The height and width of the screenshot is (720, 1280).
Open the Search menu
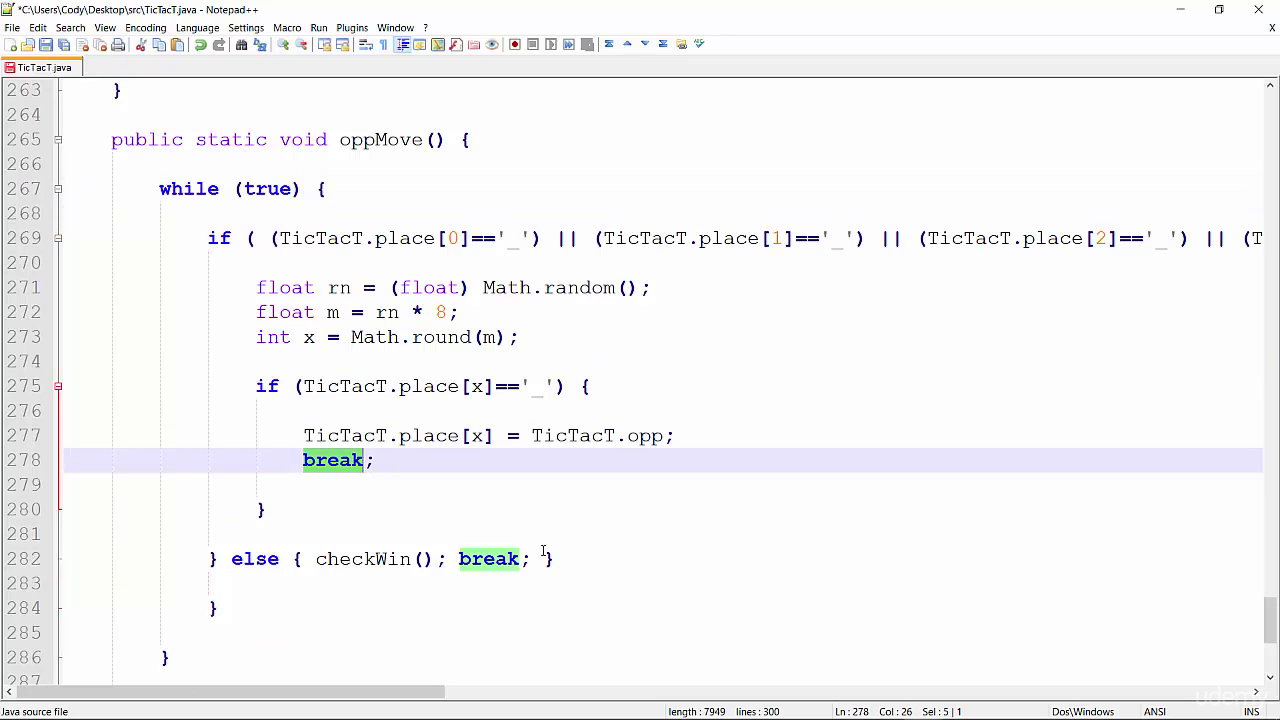click(70, 28)
